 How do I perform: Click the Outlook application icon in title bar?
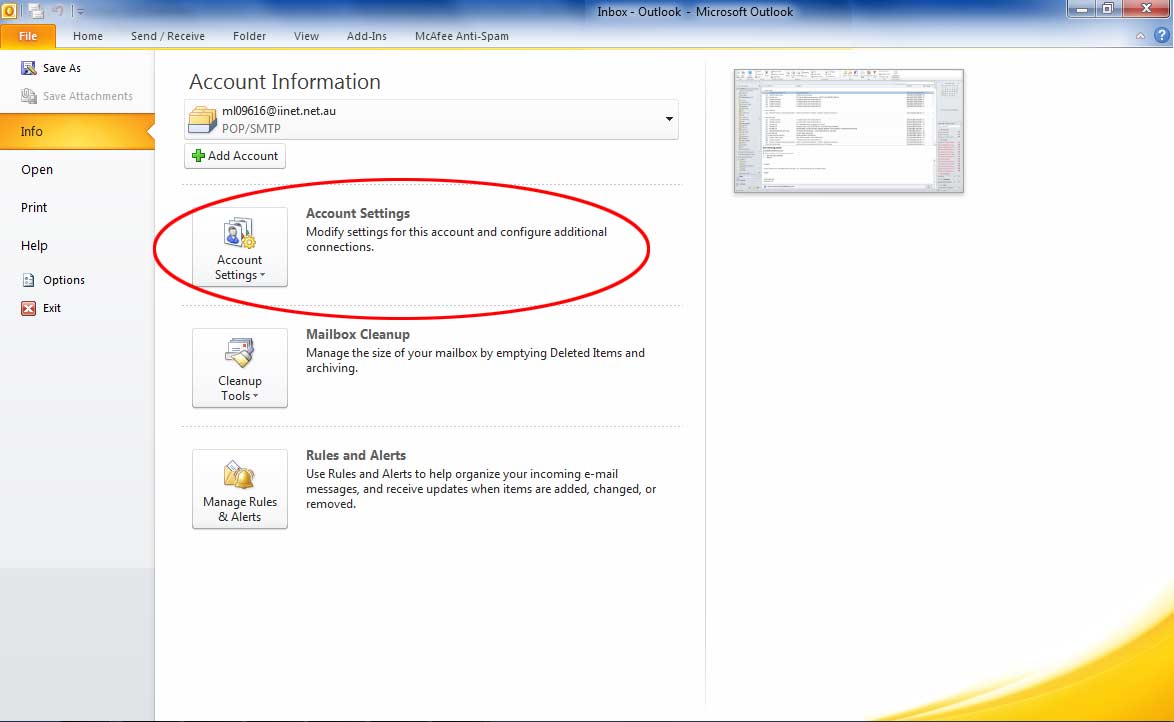coord(9,11)
